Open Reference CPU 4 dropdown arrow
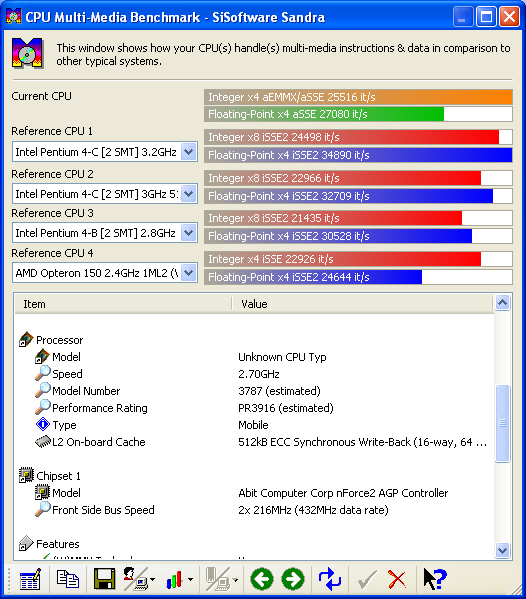The image size is (526, 599). tap(188, 273)
